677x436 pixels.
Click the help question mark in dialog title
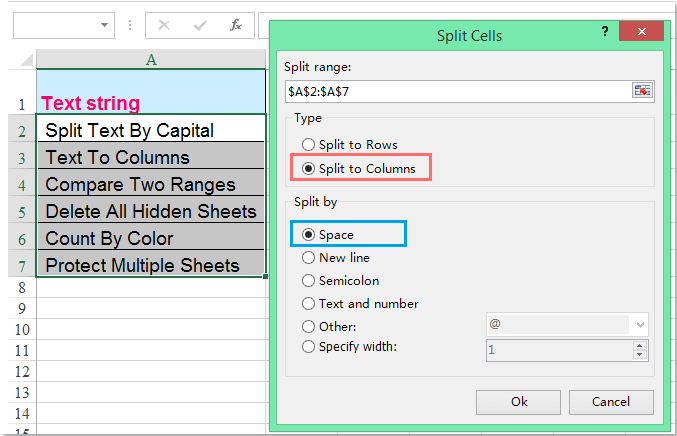click(604, 33)
